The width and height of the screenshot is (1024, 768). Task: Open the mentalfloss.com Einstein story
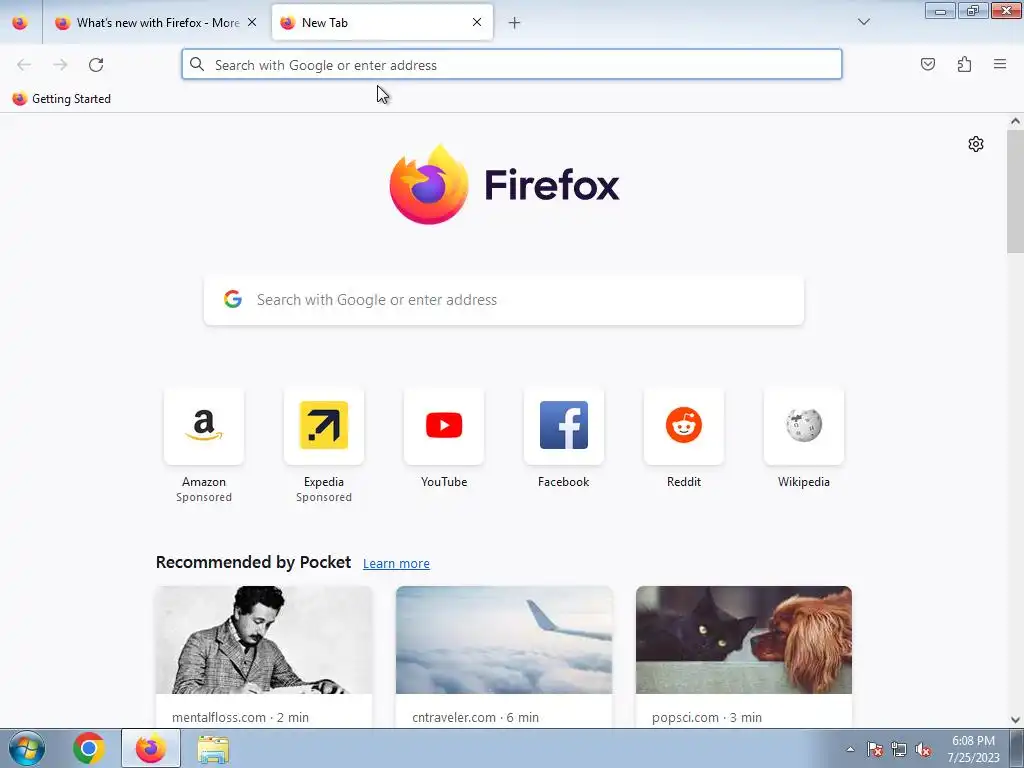(264, 656)
